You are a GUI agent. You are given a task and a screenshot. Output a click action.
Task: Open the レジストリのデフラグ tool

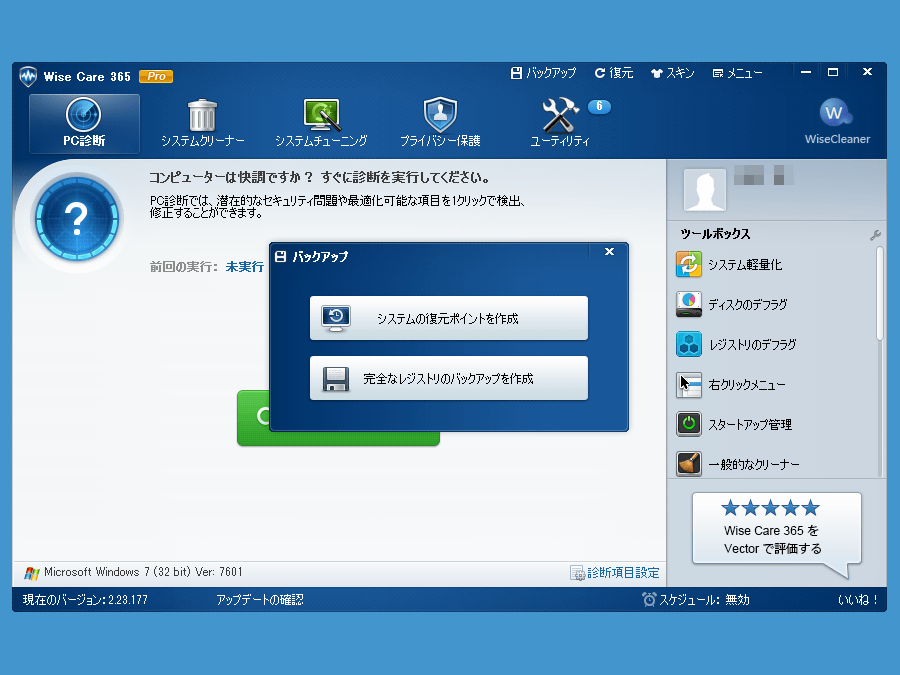tap(736, 344)
